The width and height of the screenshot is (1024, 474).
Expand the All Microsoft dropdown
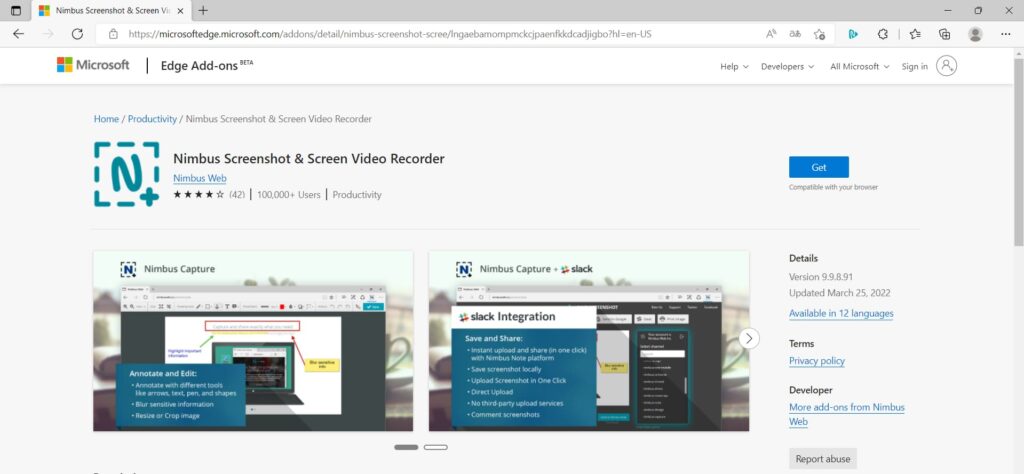859,67
